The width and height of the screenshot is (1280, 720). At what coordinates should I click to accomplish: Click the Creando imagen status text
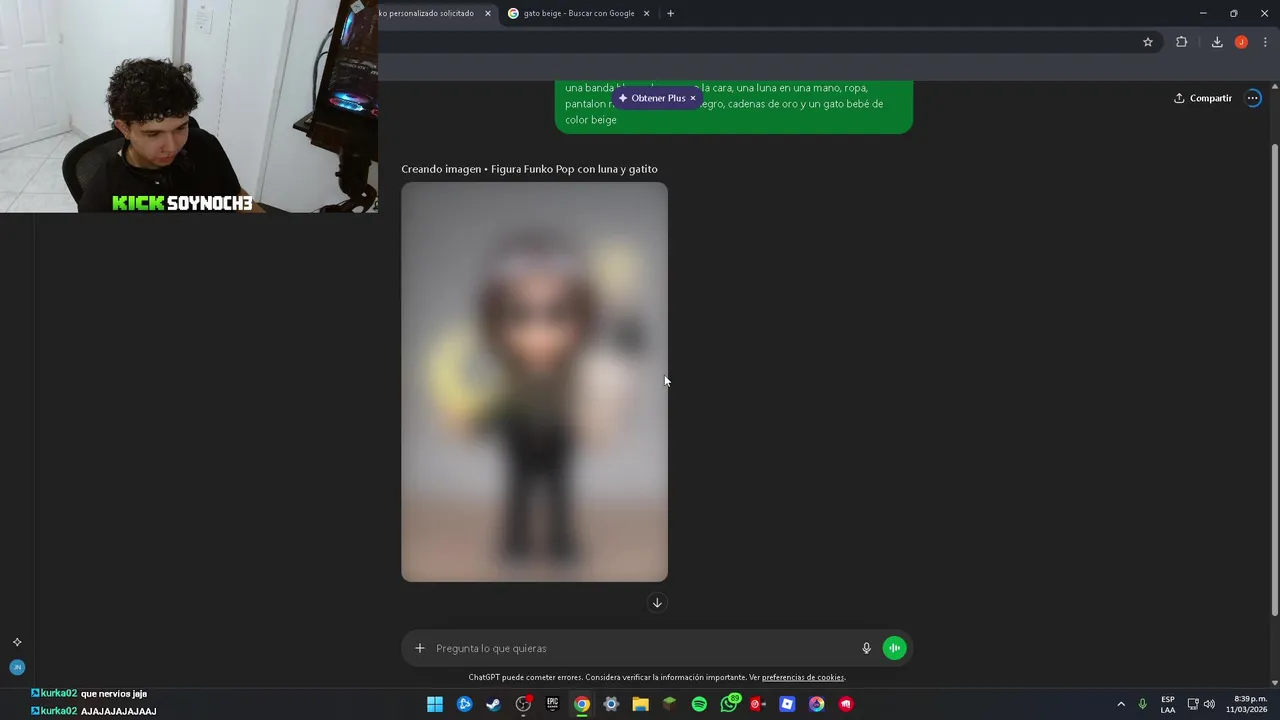529,169
